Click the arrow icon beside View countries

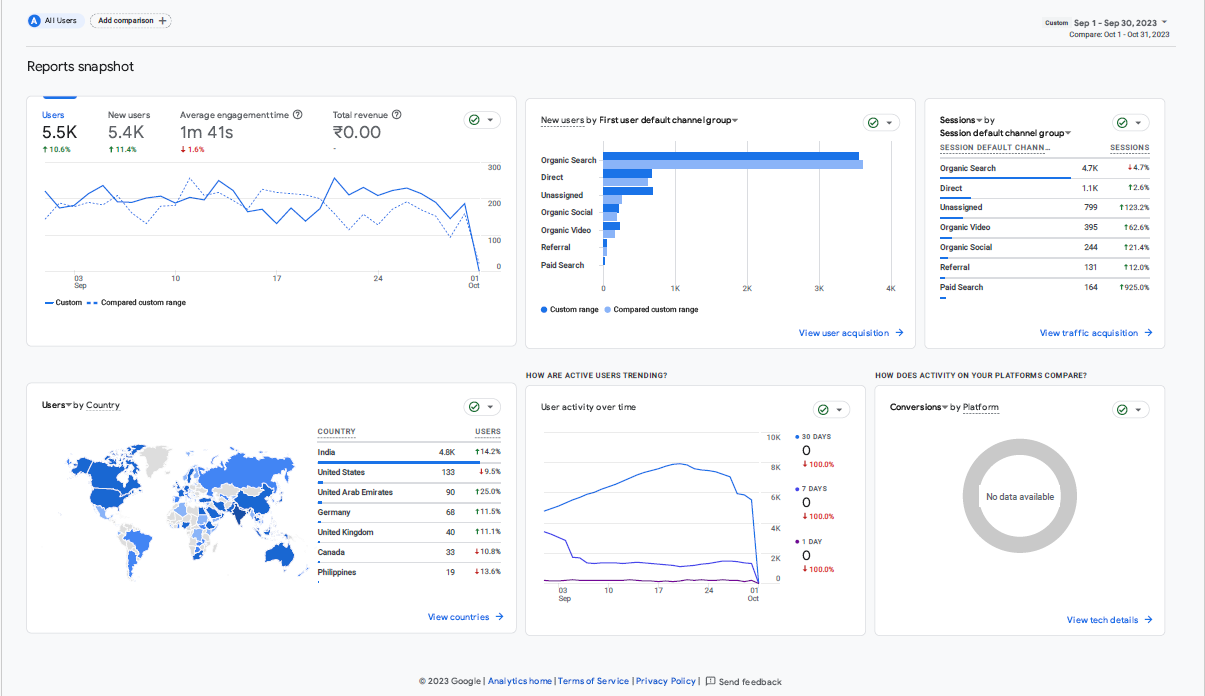(500, 617)
